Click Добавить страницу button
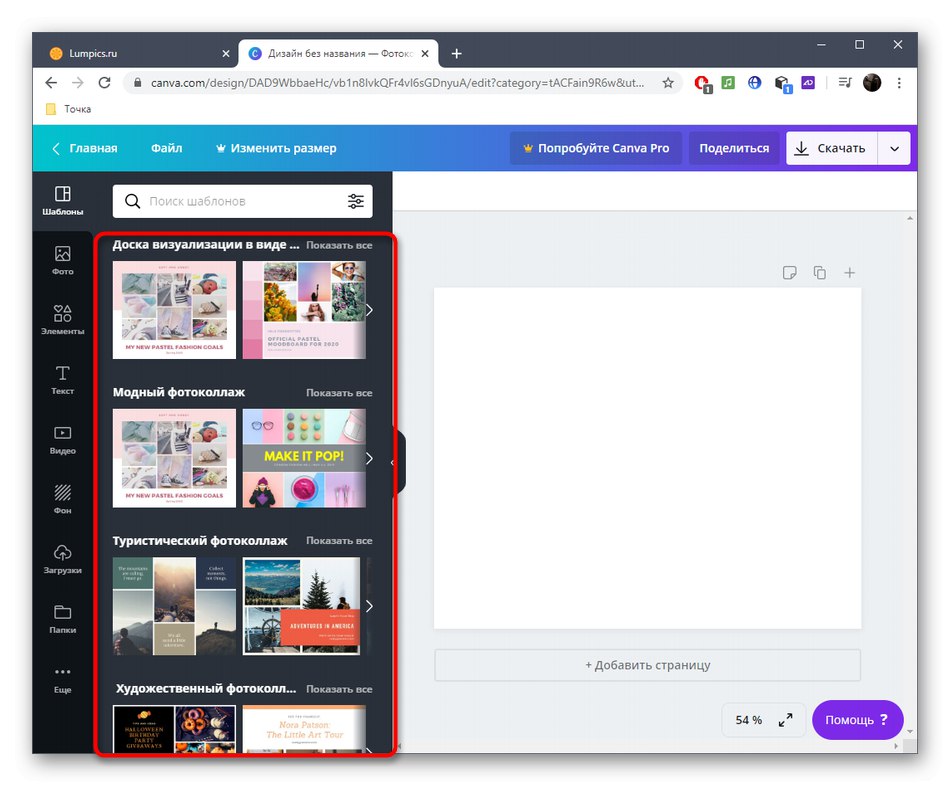The height and width of the screenshot is (786, 950). [x=647, y=665]
